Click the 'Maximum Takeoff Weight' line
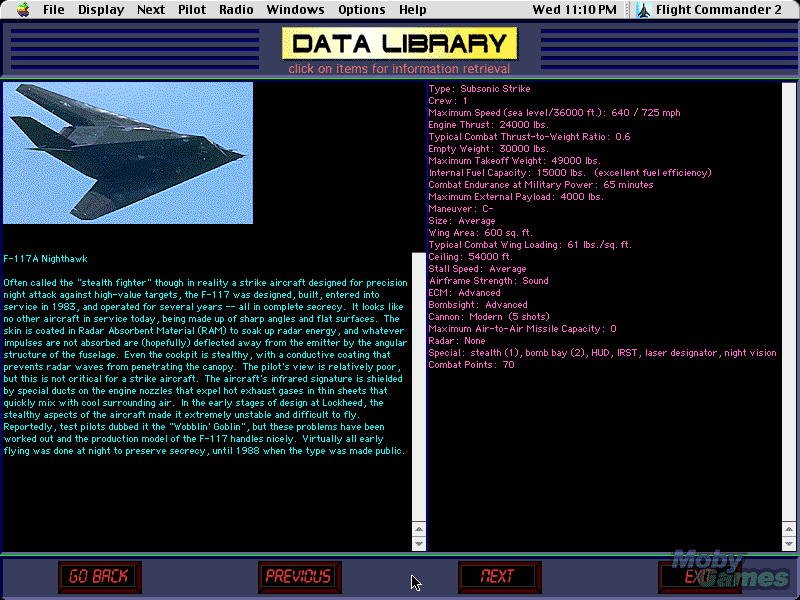Viewport: 800px width, 600px height. coord(514,161)
